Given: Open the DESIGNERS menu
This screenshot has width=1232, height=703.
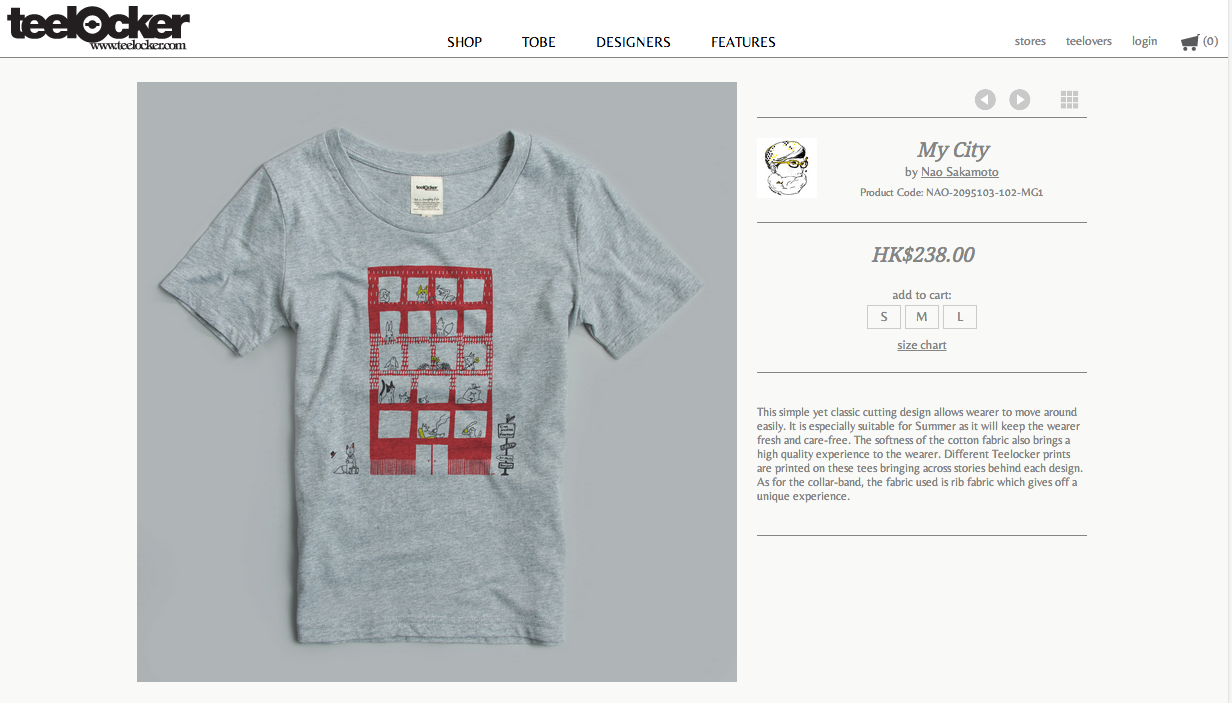Looking at the screenshot, I should point(633,42).
